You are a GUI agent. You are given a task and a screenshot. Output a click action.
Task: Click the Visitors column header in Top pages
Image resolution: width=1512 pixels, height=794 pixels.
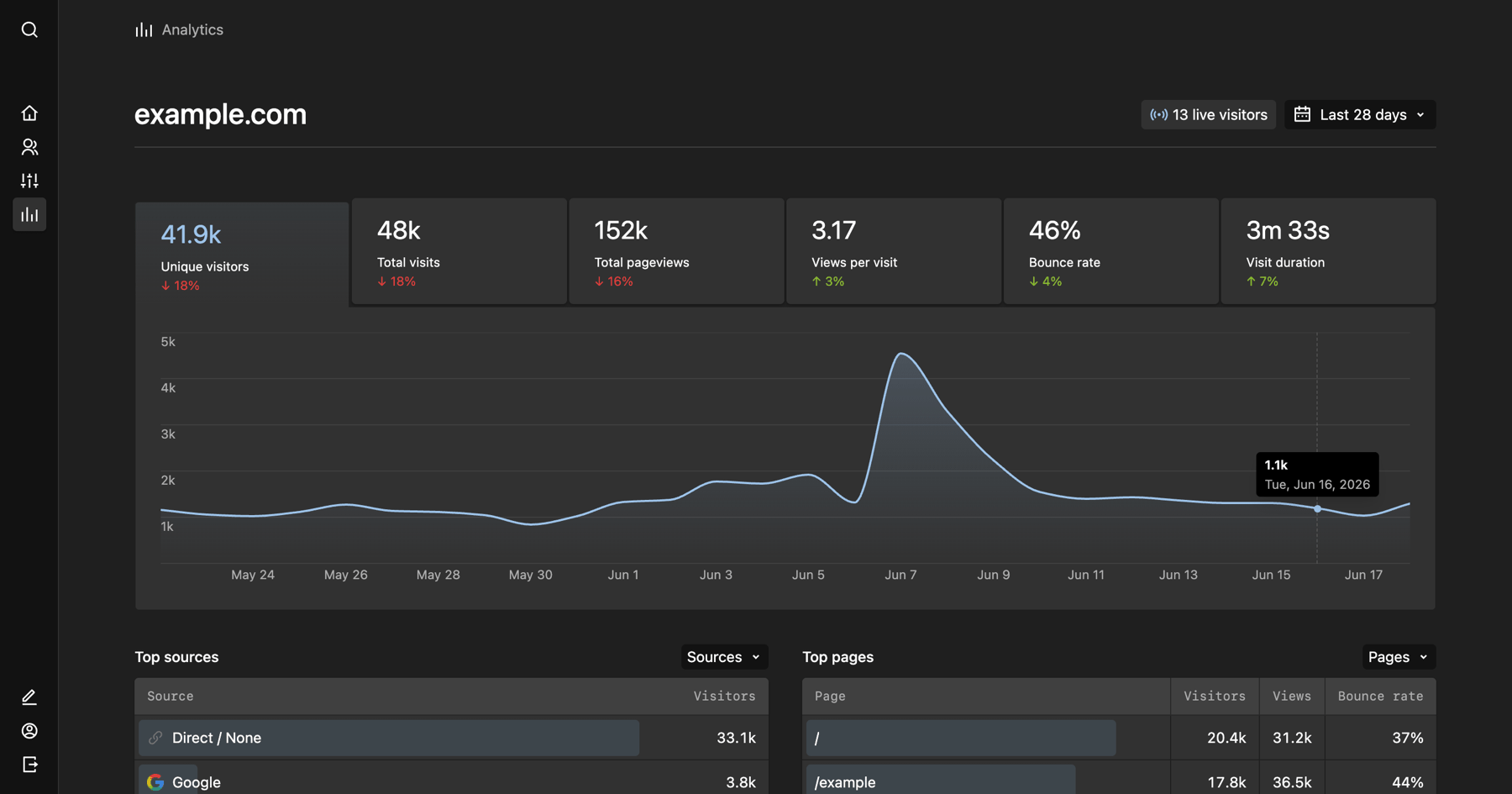pyautogui.click(x=1215, y=697)
